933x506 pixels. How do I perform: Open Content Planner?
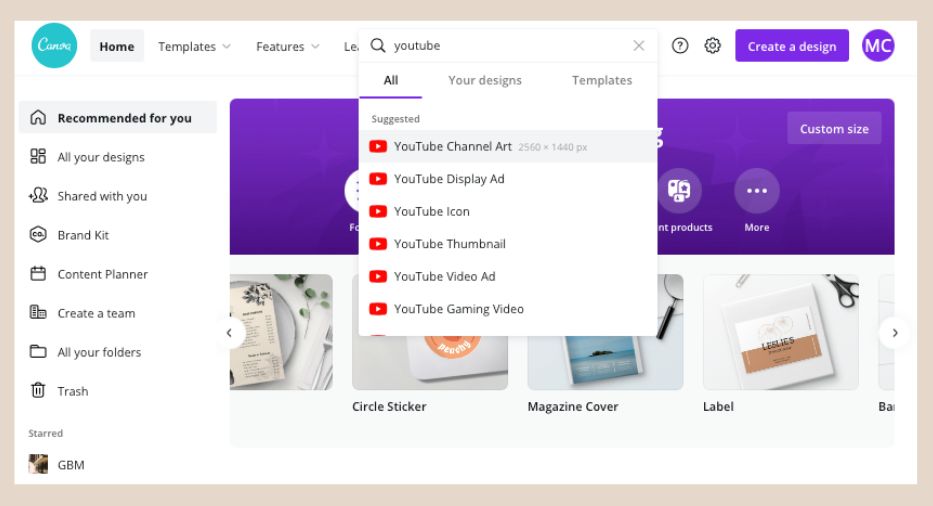pos(102,274)
